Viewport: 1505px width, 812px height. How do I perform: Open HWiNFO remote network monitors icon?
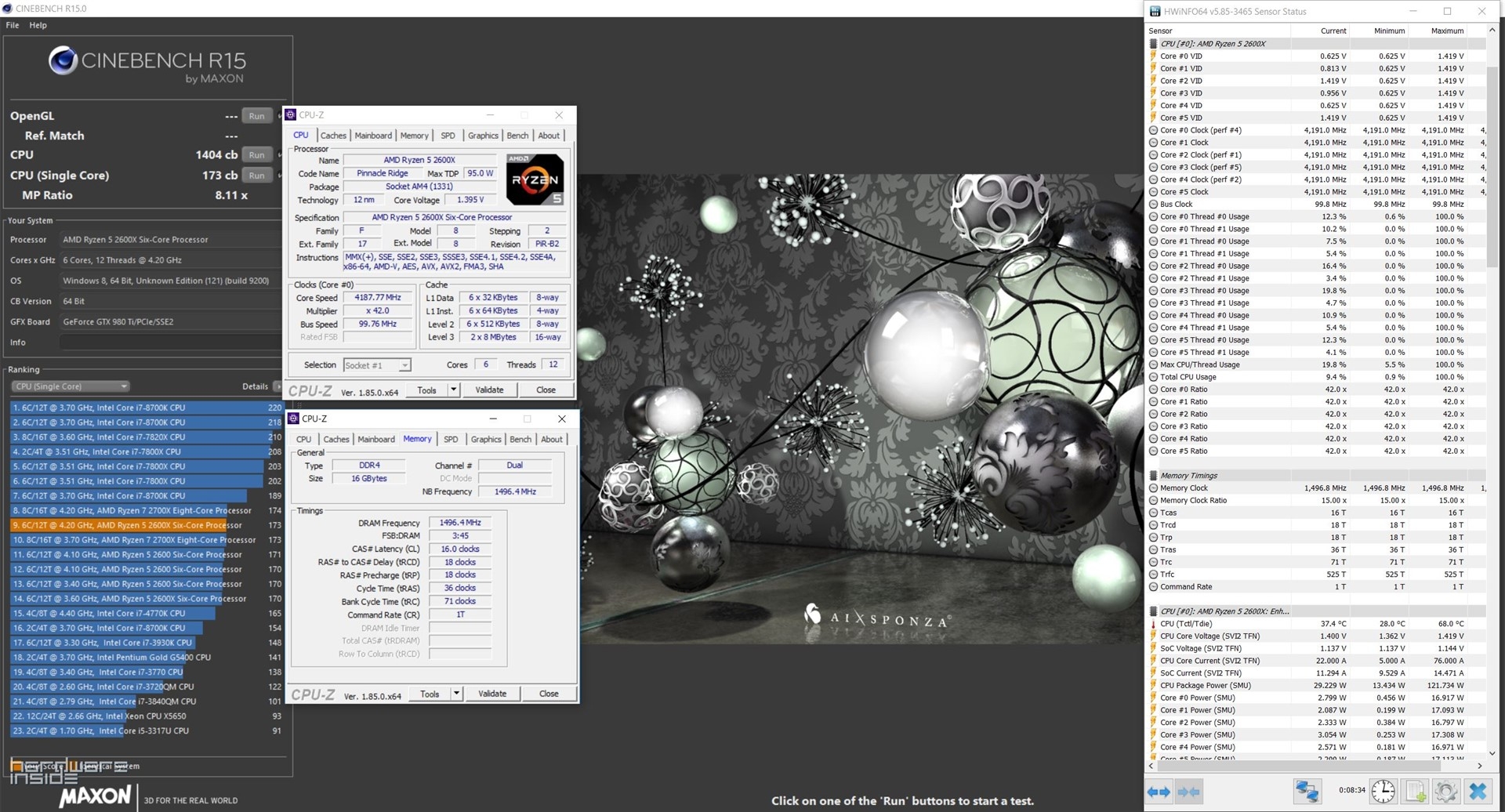coord(1306,792)
